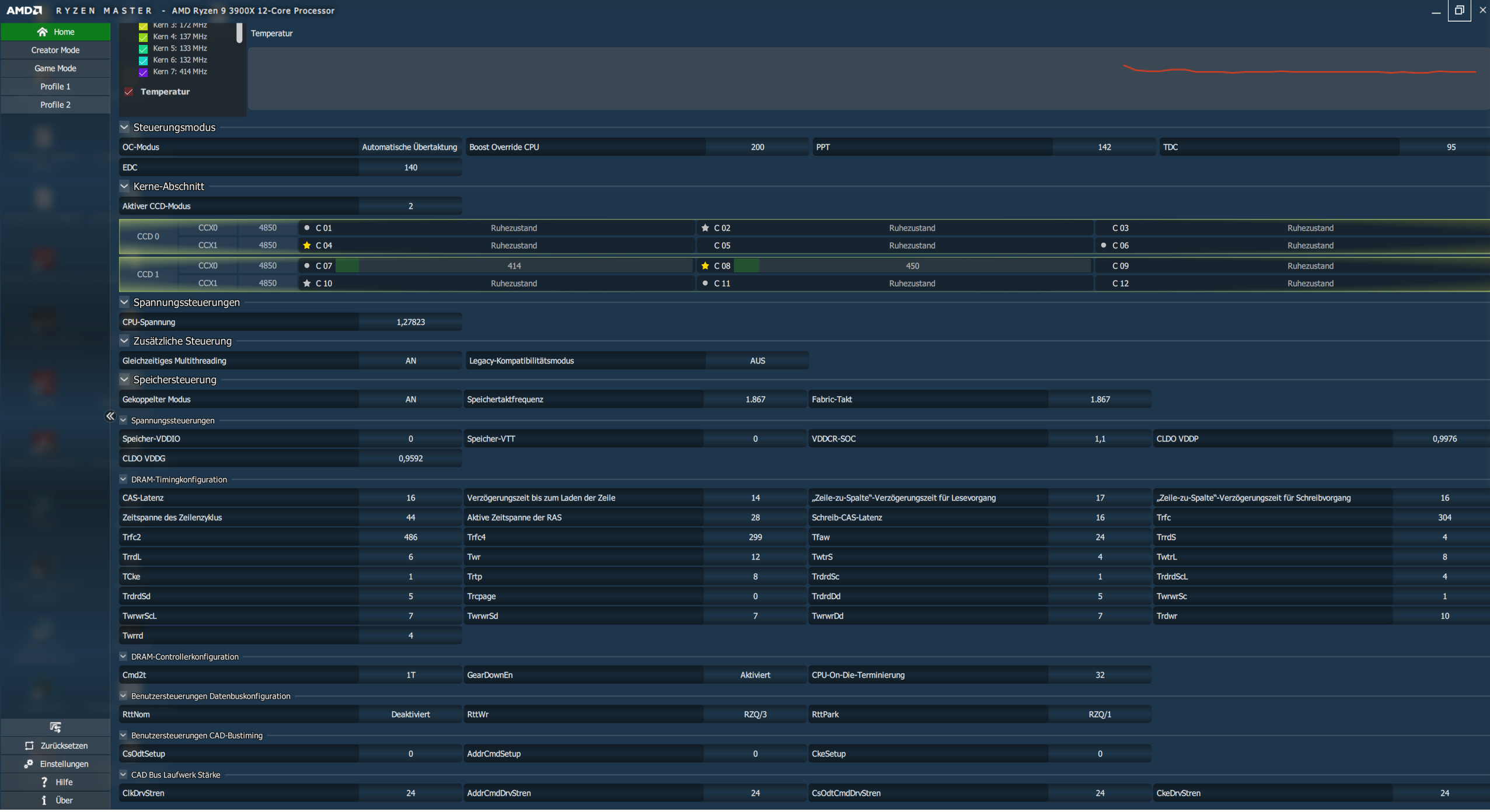
Task: Click the Hilfe question mark icon
Action: [x=44, y=783]
